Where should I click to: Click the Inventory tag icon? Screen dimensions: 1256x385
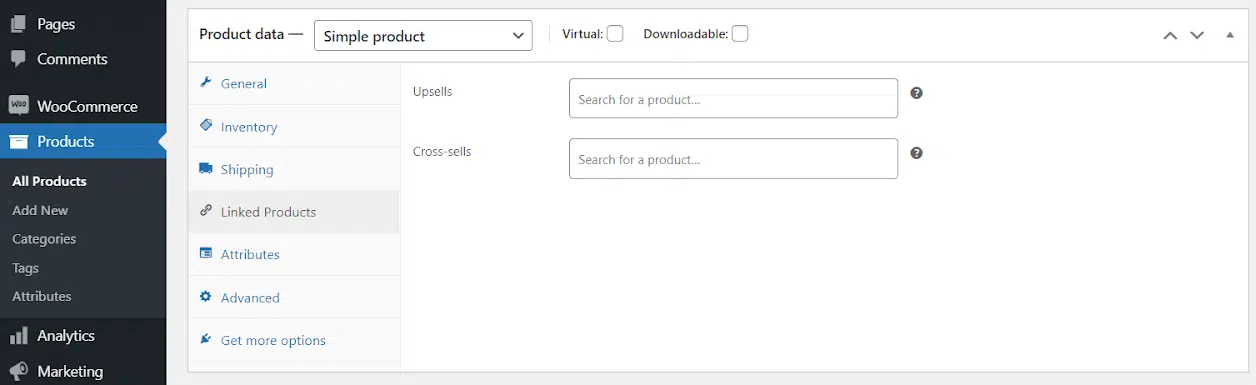[206, 126]
